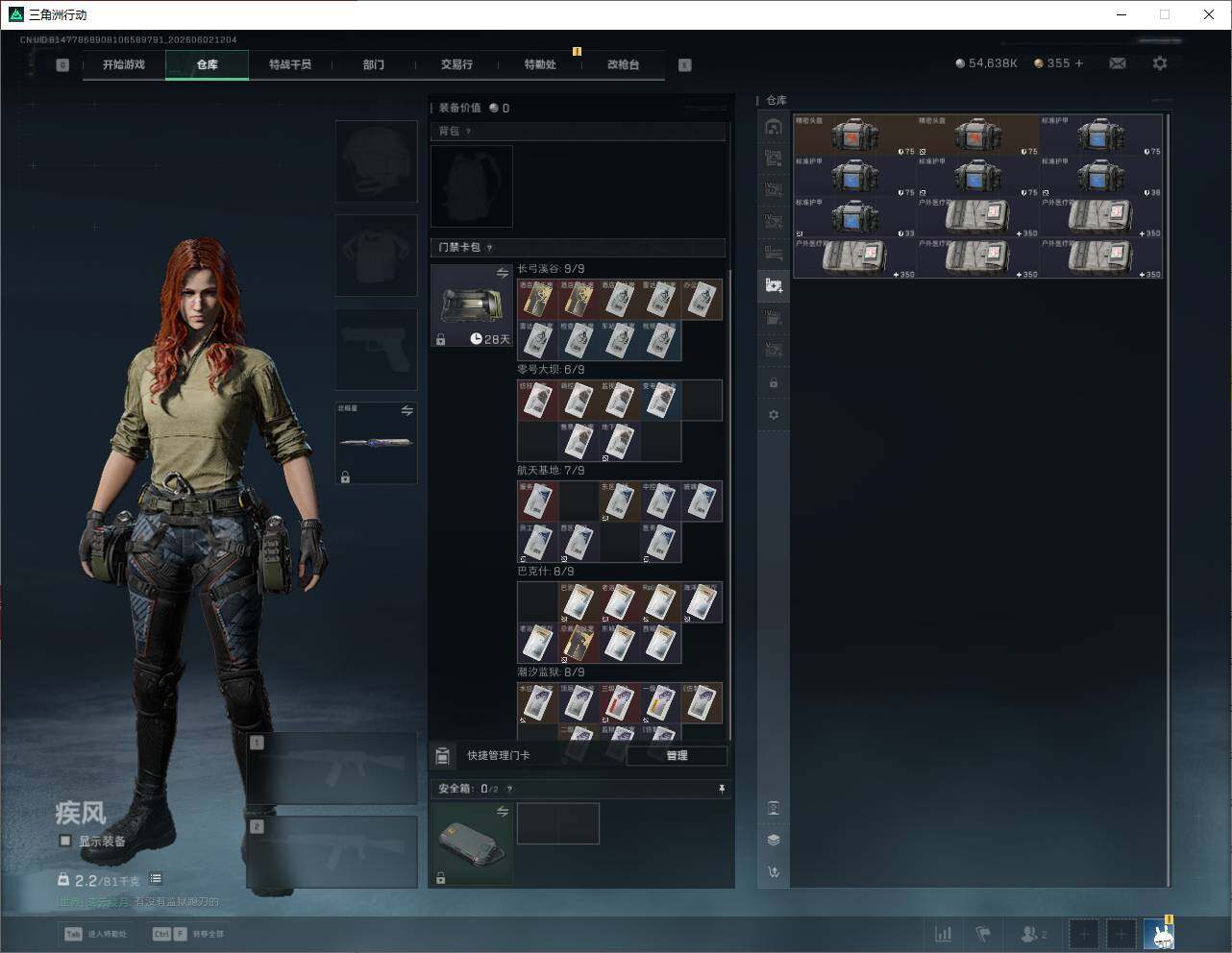The image size is (1232, 953).
Task: Click the swap icon on the safe box
Action: (x=503, y=812)
